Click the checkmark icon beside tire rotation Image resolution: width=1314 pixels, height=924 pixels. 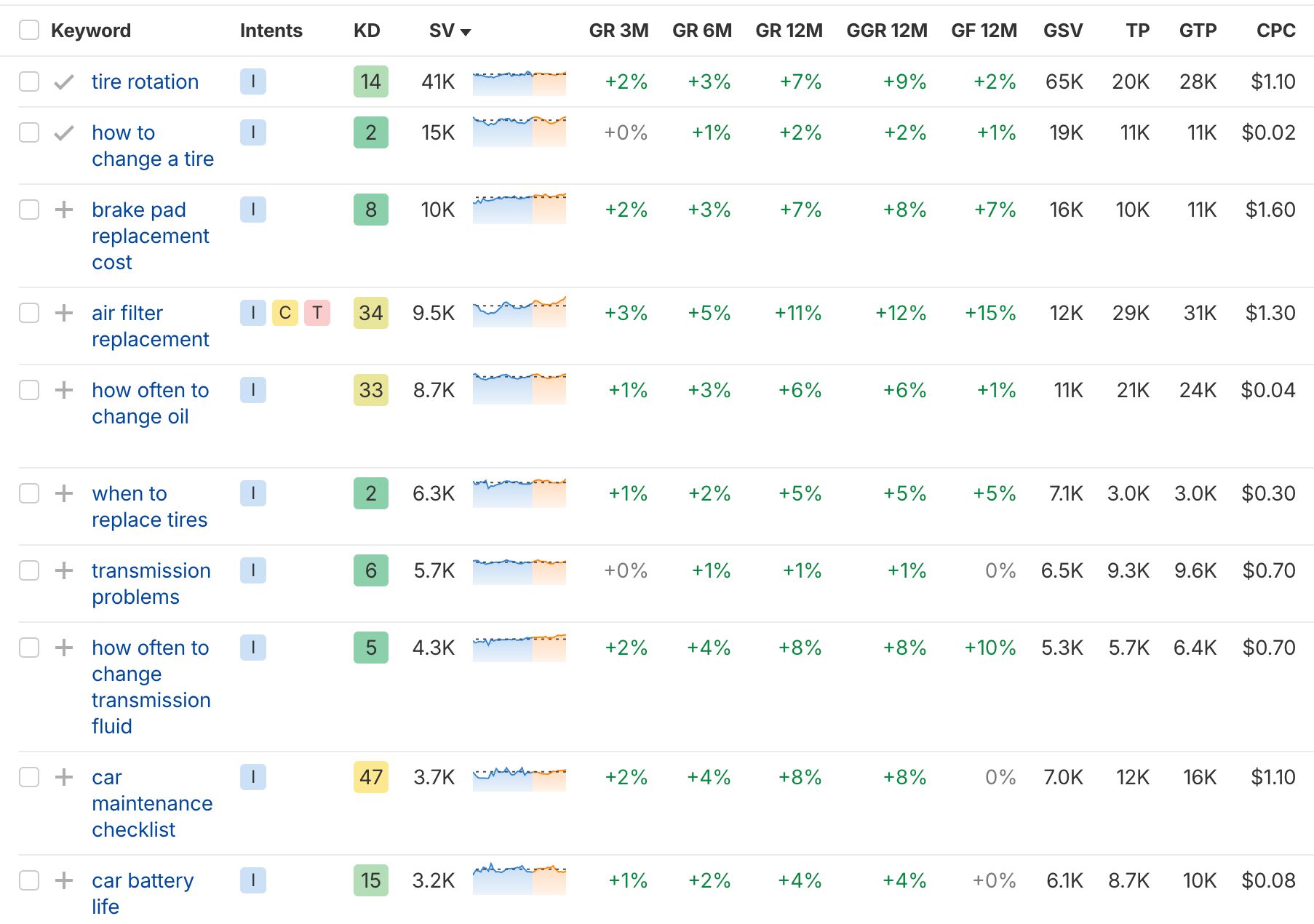(x=64, y=81)
